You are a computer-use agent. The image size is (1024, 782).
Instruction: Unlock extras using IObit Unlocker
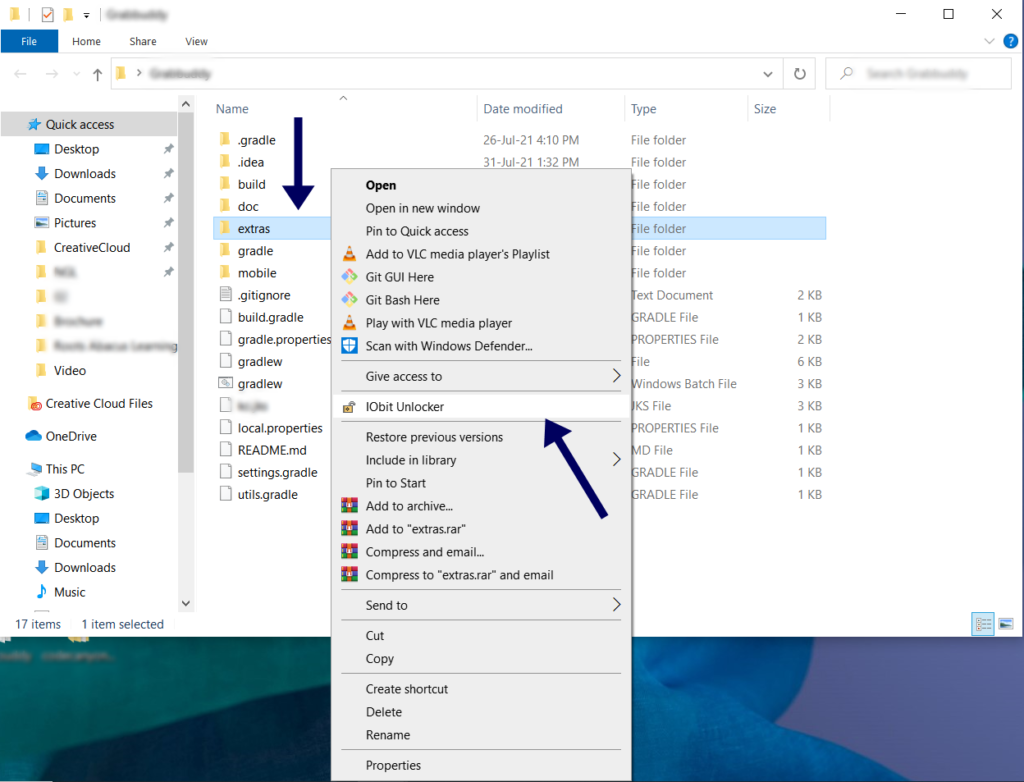tap(406, 404)
